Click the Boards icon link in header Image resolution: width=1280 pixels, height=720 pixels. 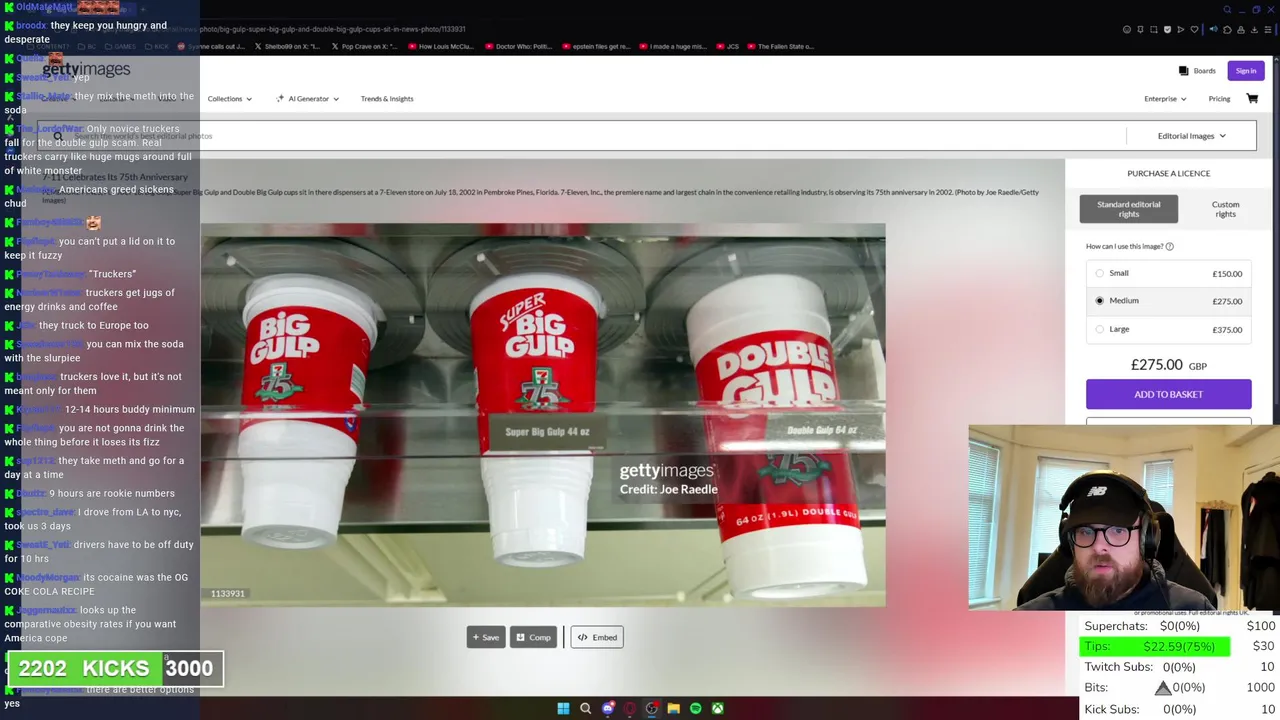point(1197,71)
